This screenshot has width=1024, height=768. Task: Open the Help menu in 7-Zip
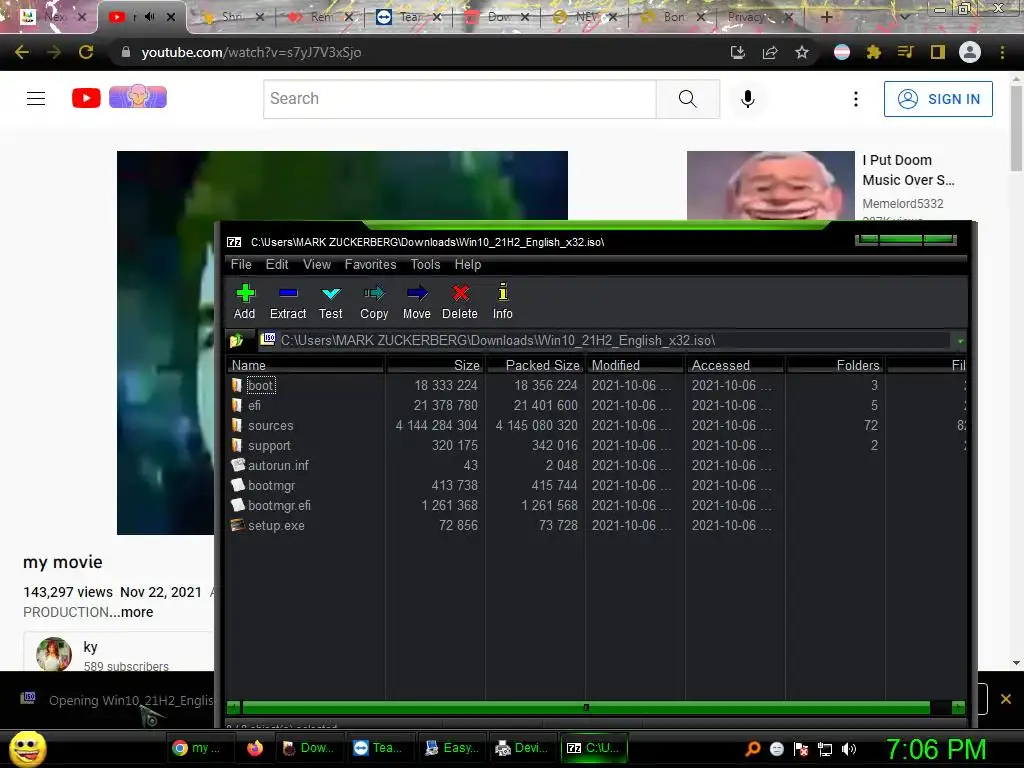[x=468, y=264]
